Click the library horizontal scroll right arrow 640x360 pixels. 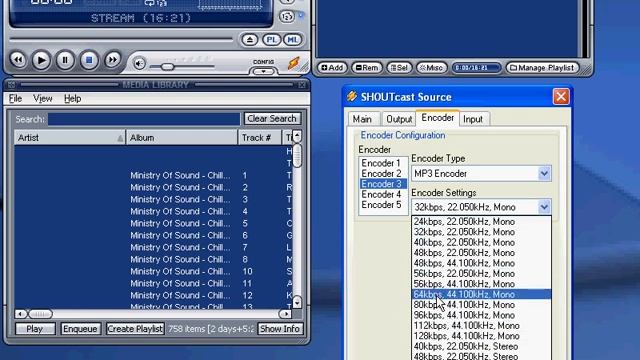(x=285, y=314)
